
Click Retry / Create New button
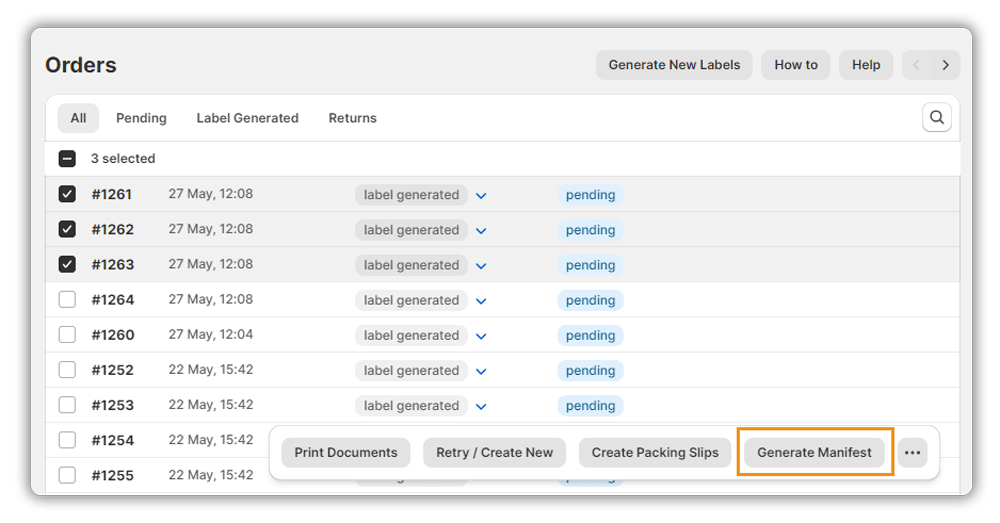coord(494,453)
